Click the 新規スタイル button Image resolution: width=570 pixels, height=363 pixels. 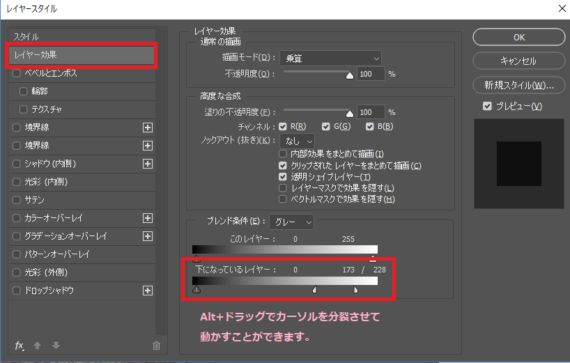coord(519,85)
